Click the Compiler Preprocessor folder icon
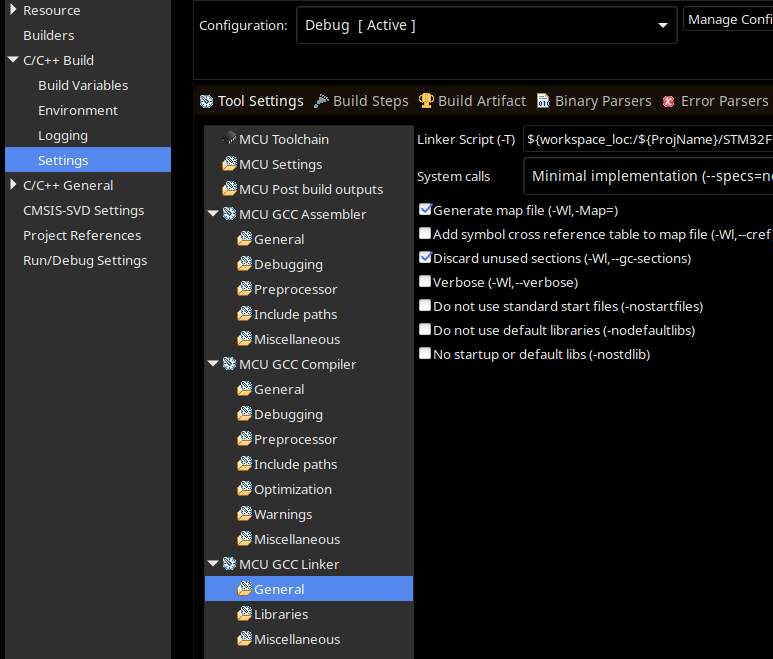773x659 pixels. click(245, 439)
